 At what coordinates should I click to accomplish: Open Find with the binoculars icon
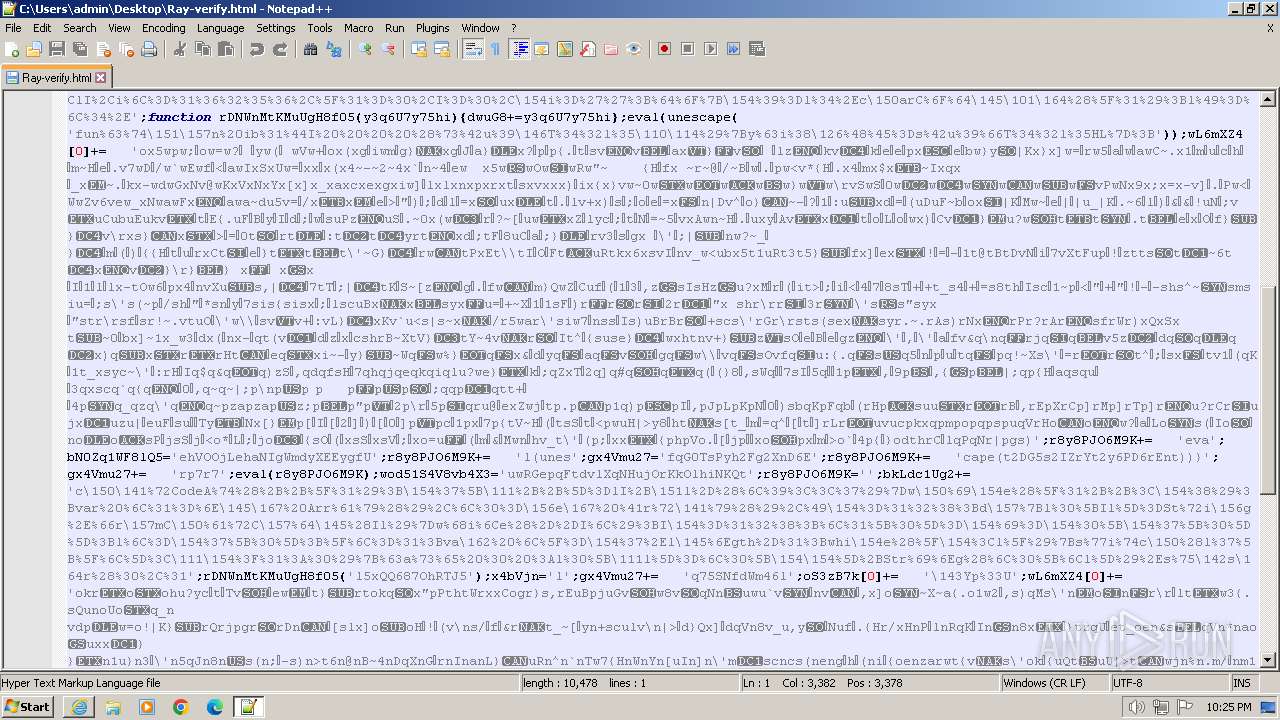coord(310,49)
